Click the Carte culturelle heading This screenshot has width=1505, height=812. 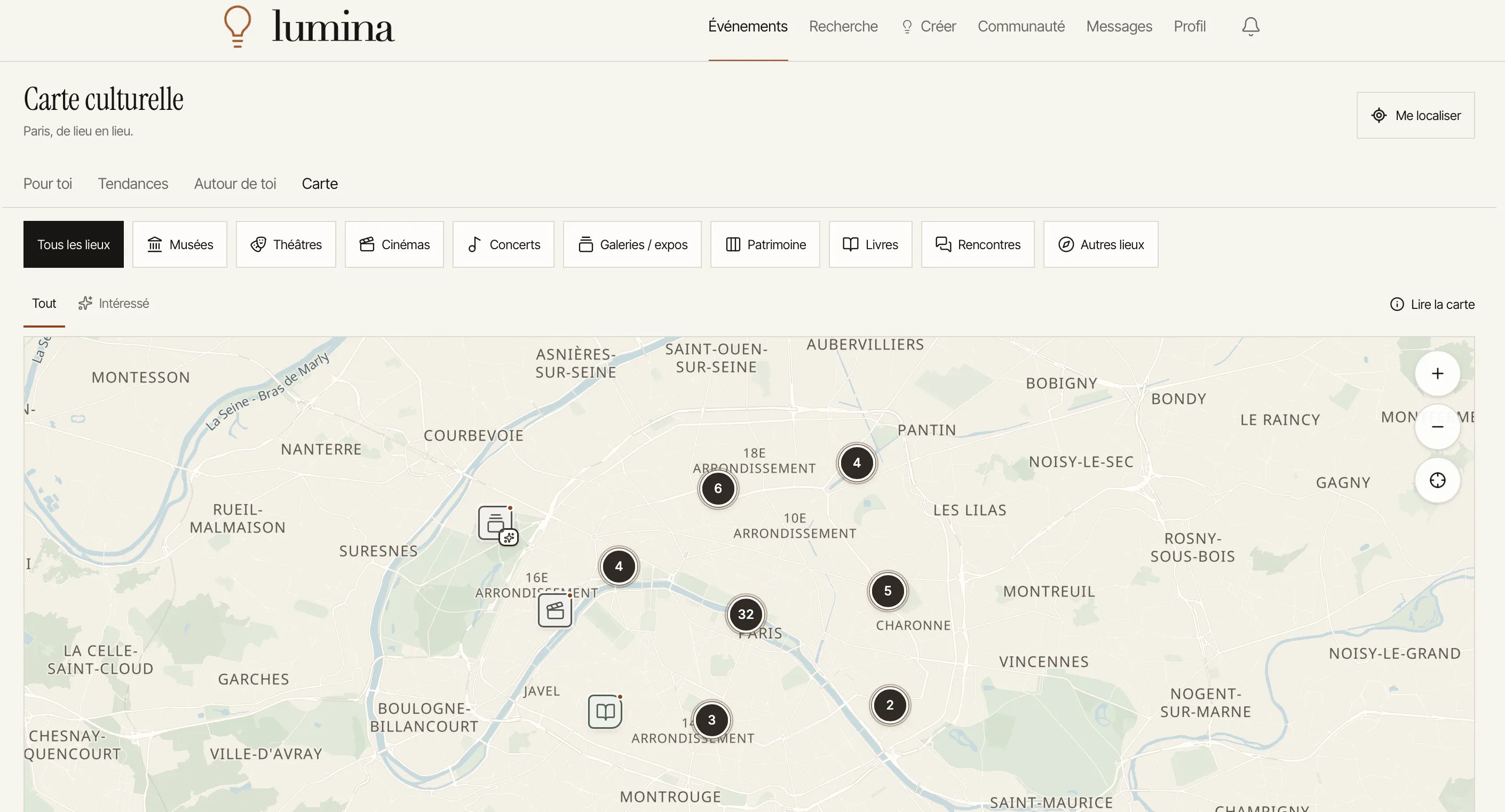click(x=104, y=99)
